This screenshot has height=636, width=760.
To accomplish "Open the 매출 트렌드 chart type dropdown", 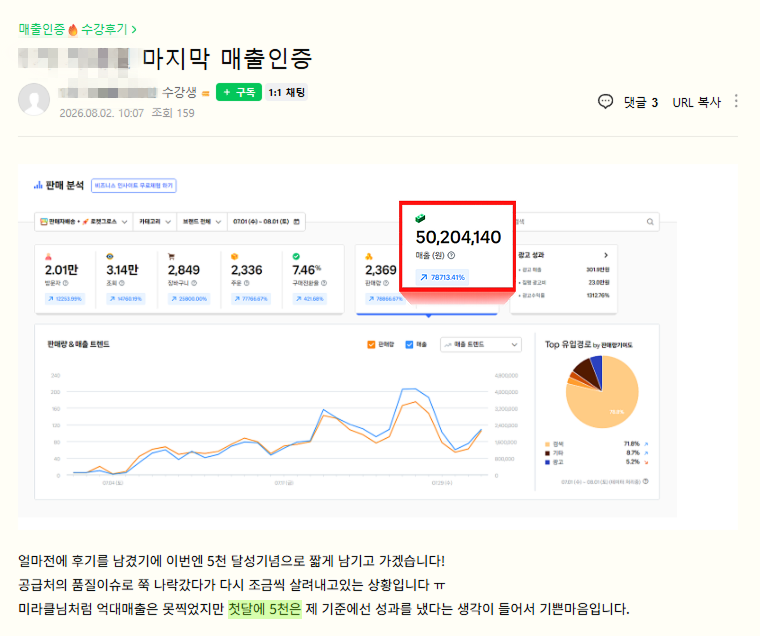I will pyautogui.click(x=481, y=344).
